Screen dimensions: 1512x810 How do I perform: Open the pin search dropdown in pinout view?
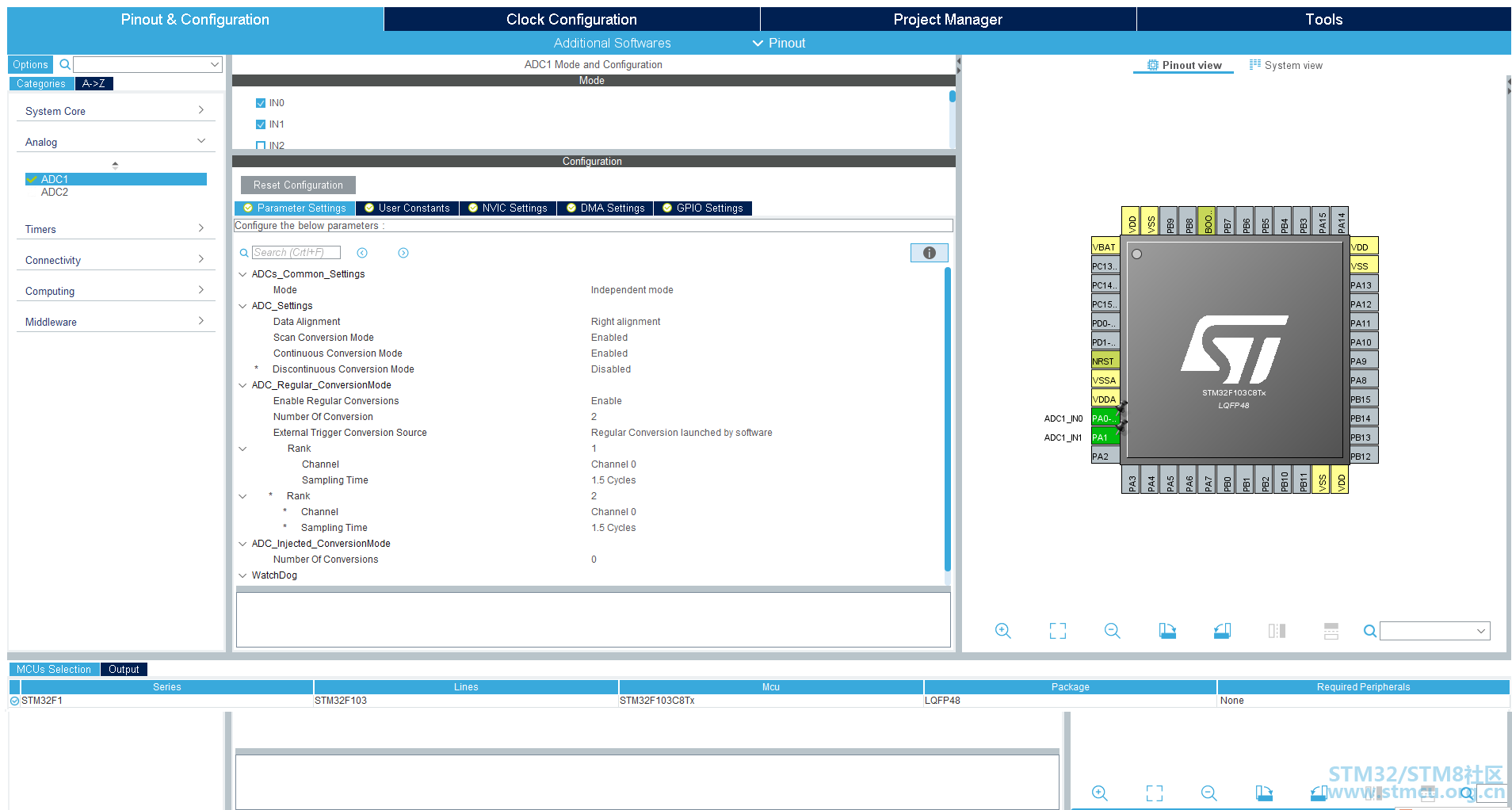point(1481,631)
